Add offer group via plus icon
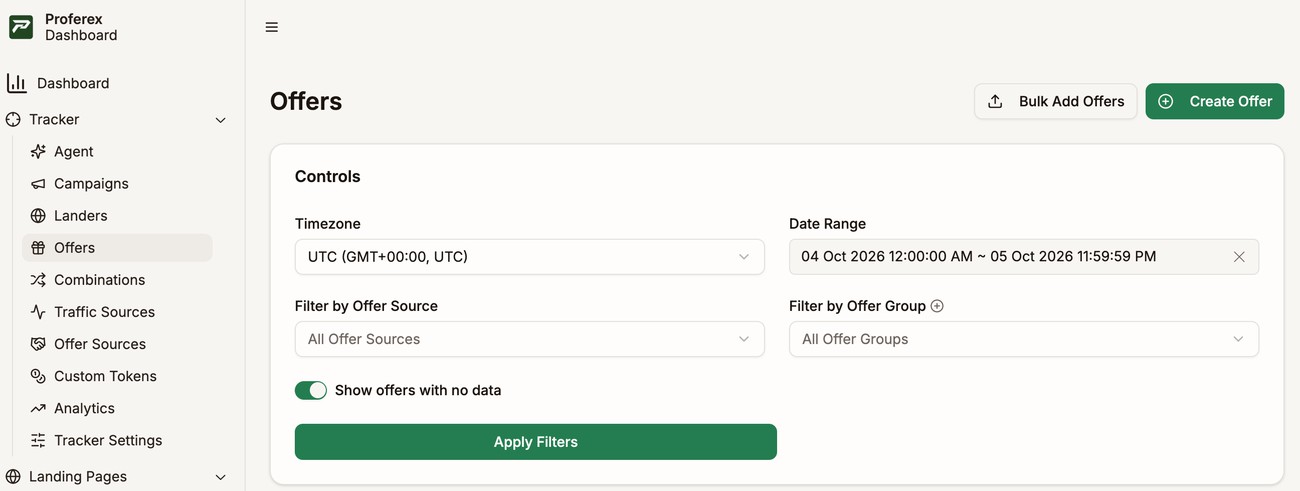 pos(937,306)
